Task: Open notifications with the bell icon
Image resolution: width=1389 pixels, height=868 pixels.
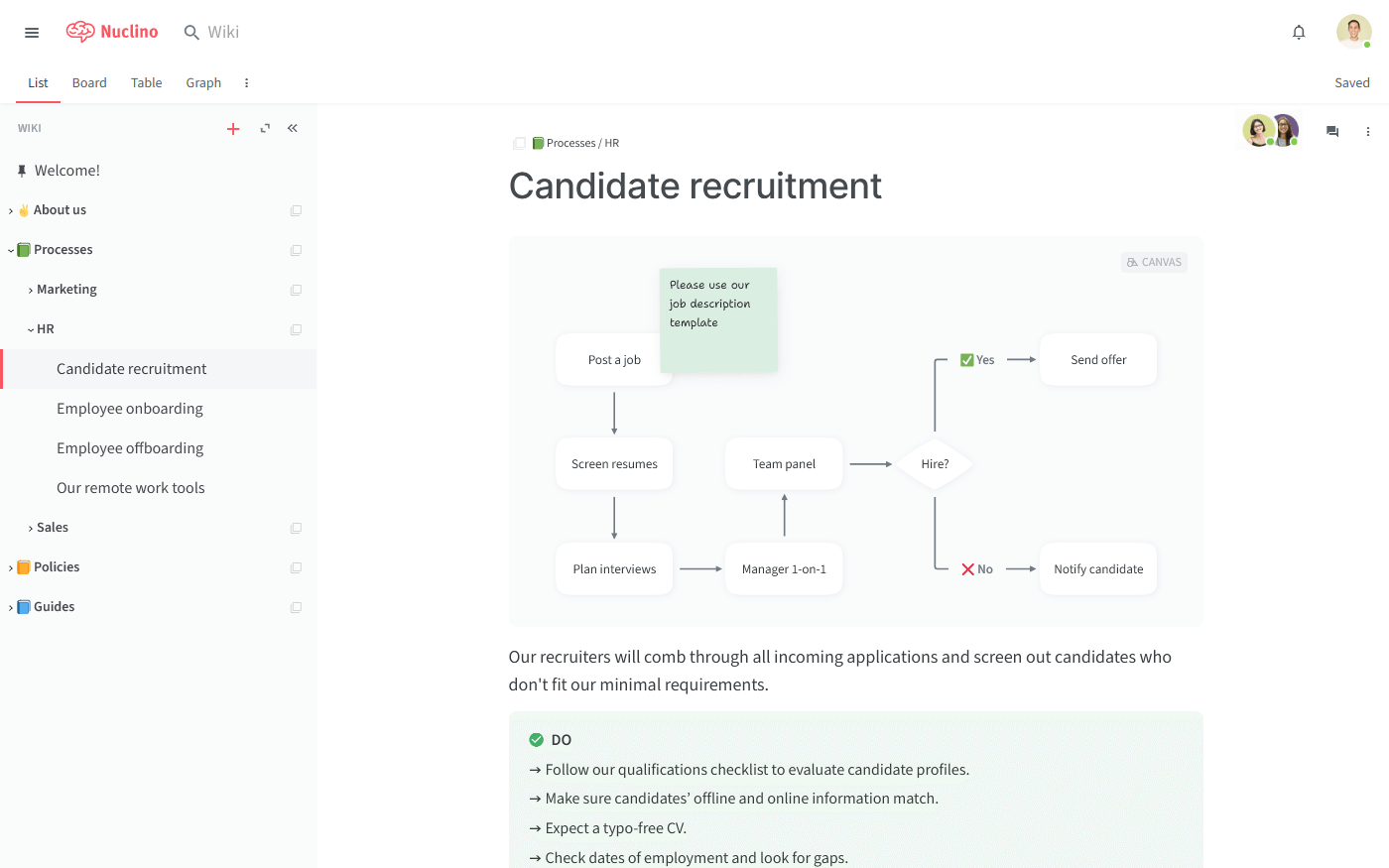Action: (x=1298, y=32)
